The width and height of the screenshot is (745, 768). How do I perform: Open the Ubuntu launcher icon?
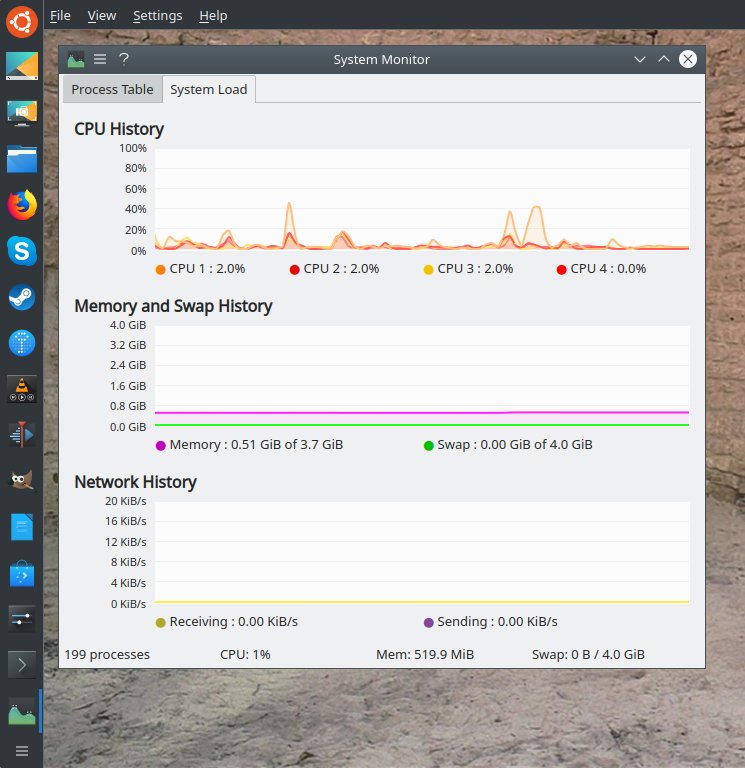tap(22, 22)
